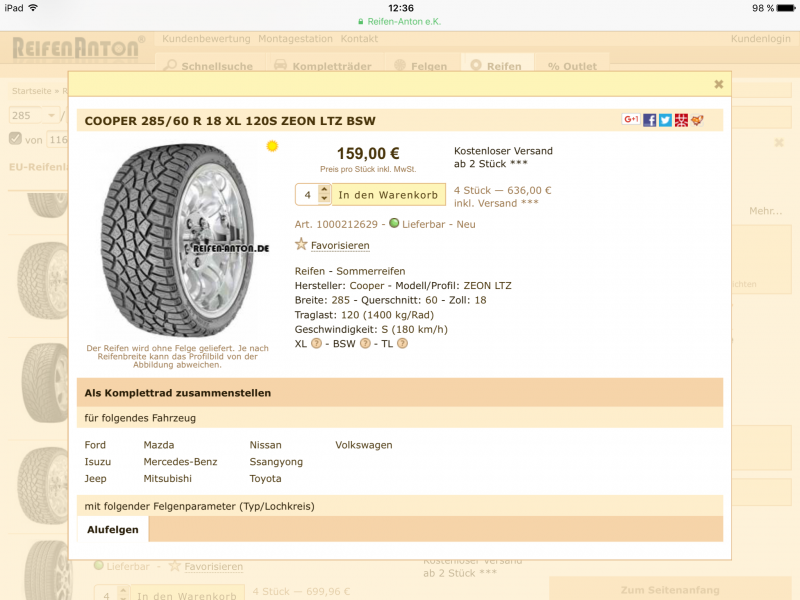The width and height of the screenshot is (800, 600).
Task: Add tires via In den Warenkorb
Action: click(x=388, y=195)
